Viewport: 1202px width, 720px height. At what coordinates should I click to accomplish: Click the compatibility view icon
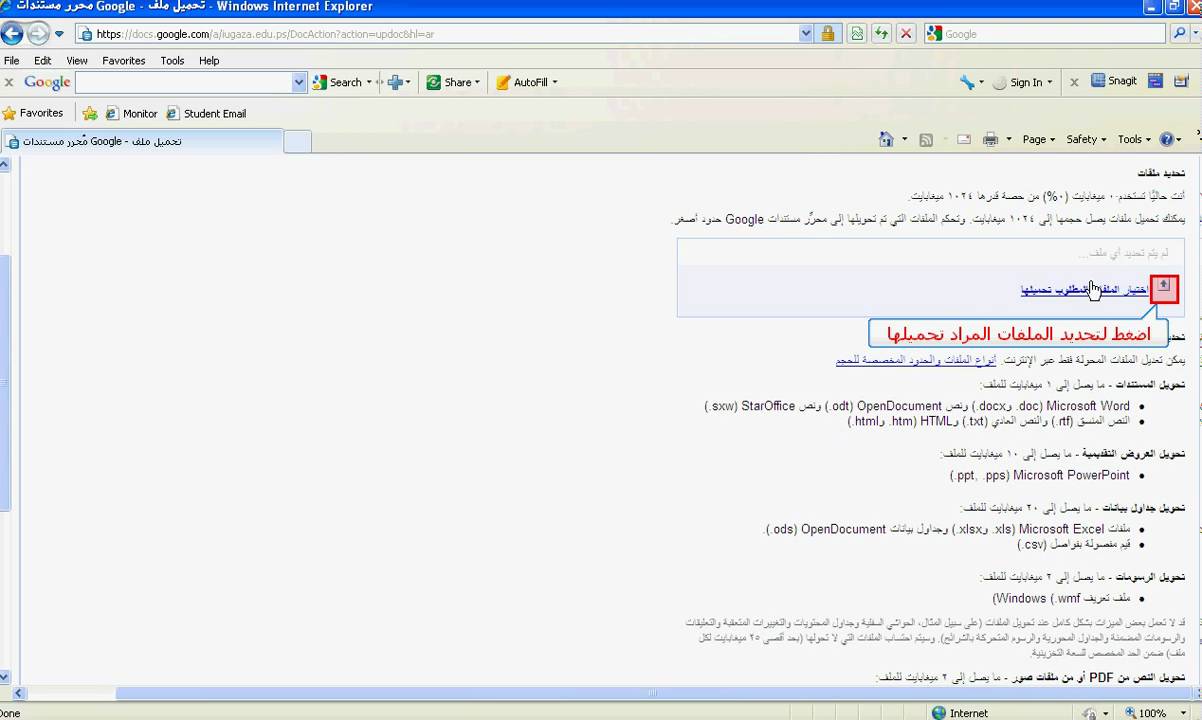coord(857,34)
